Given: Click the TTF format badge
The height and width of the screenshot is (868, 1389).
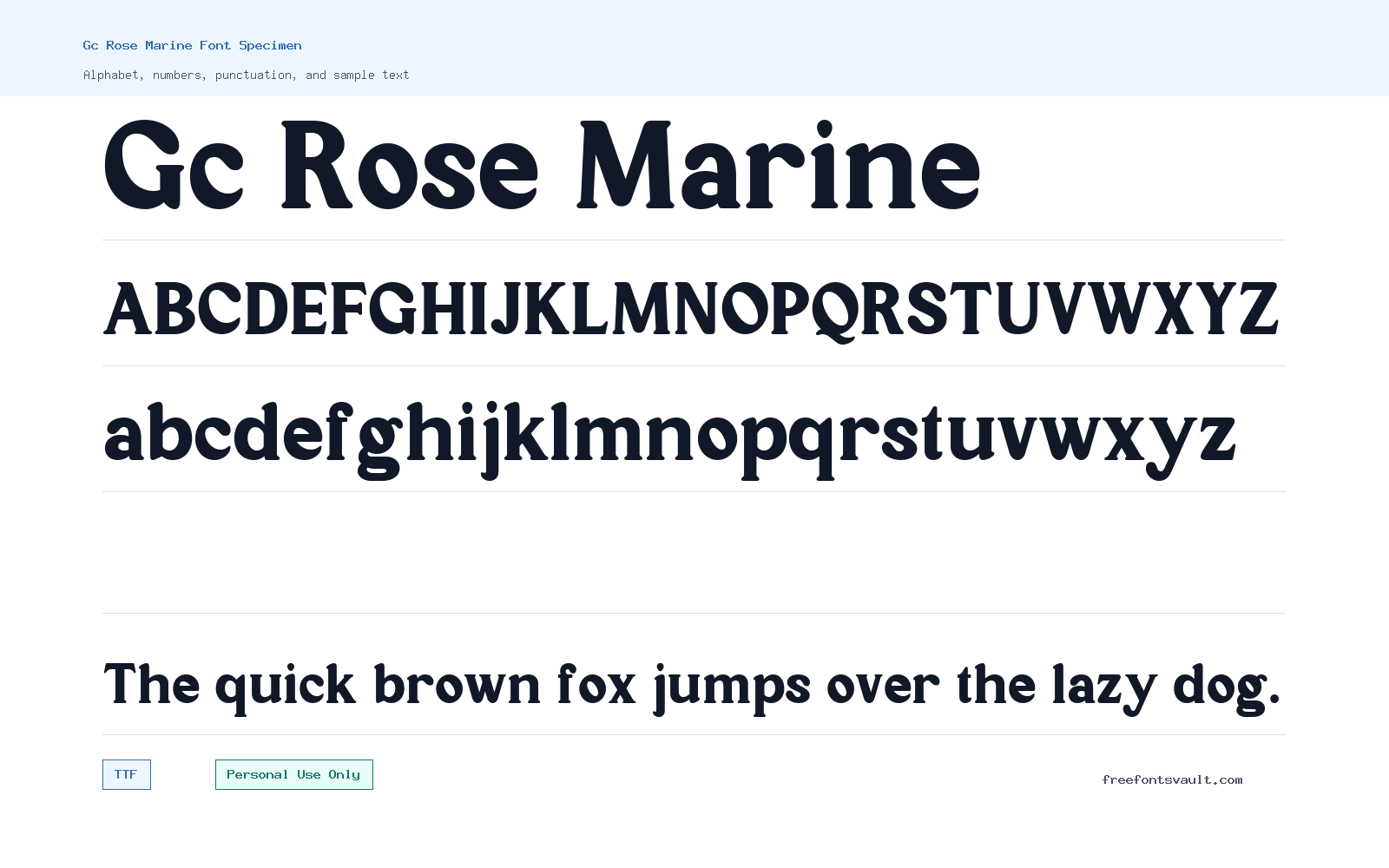Looking at the screenshot, I should click(127, 774).
